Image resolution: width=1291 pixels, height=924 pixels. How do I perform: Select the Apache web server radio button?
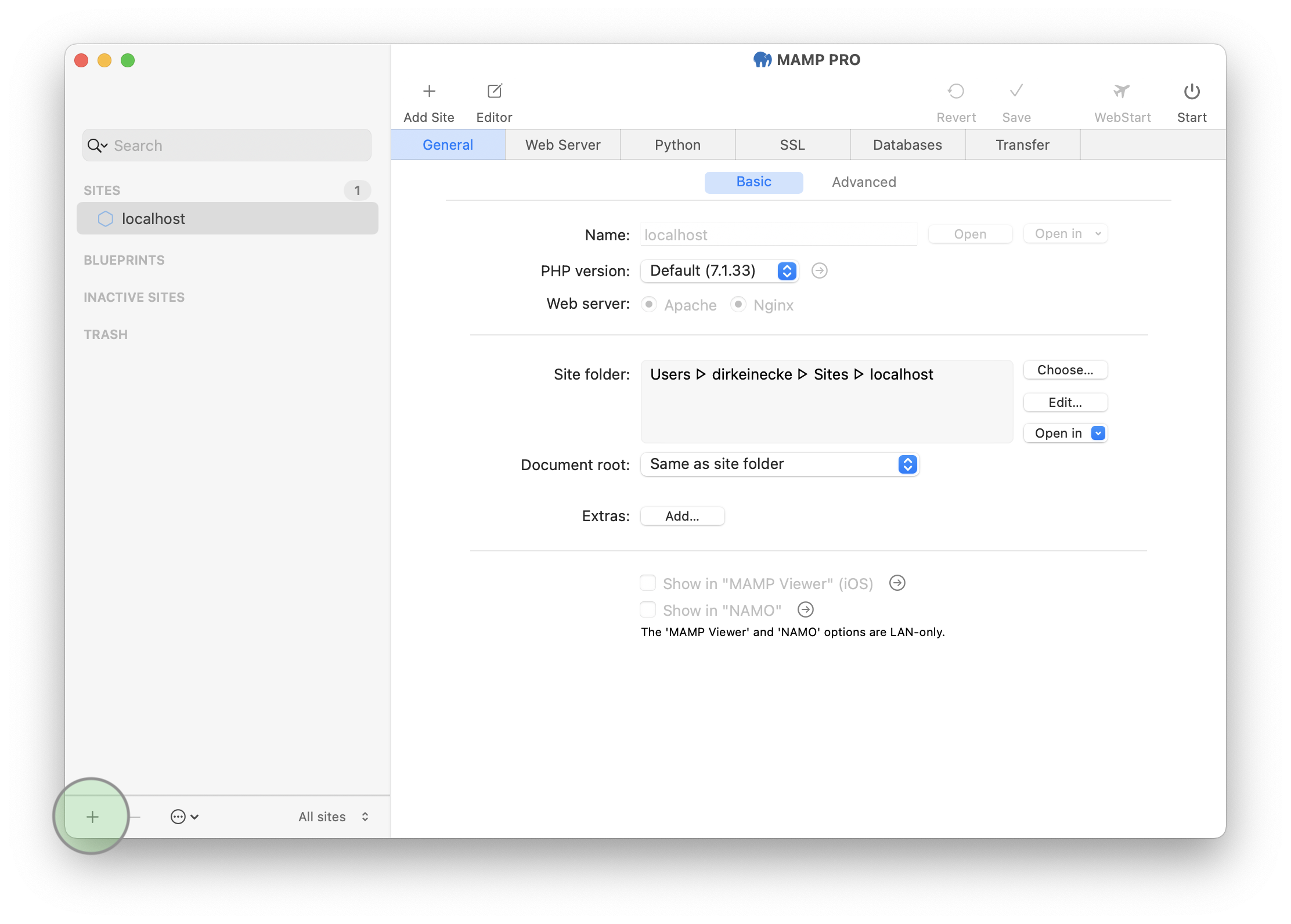pyautogui.click(x=649, y=304)
